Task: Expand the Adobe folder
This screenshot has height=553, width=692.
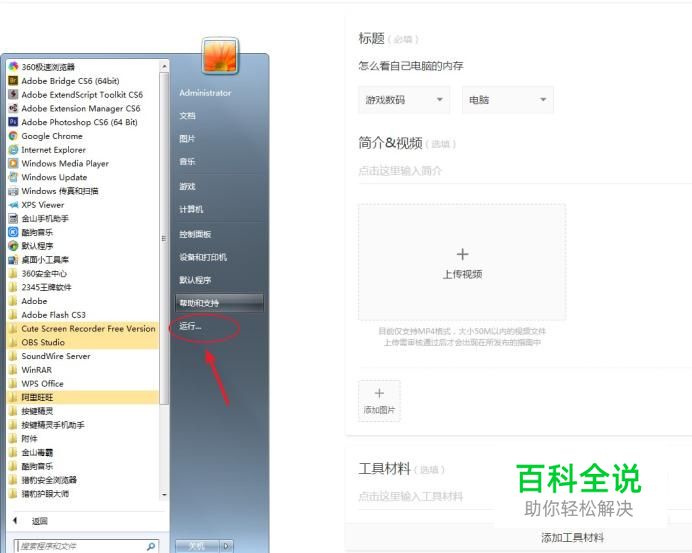Action: [83, 301]
